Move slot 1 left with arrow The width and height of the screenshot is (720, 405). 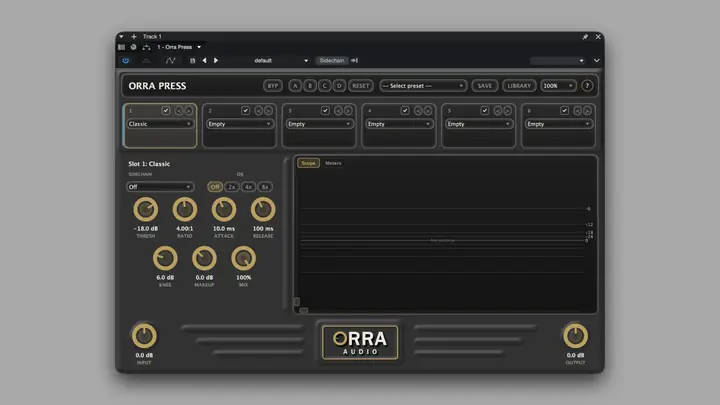coord(179,111)
